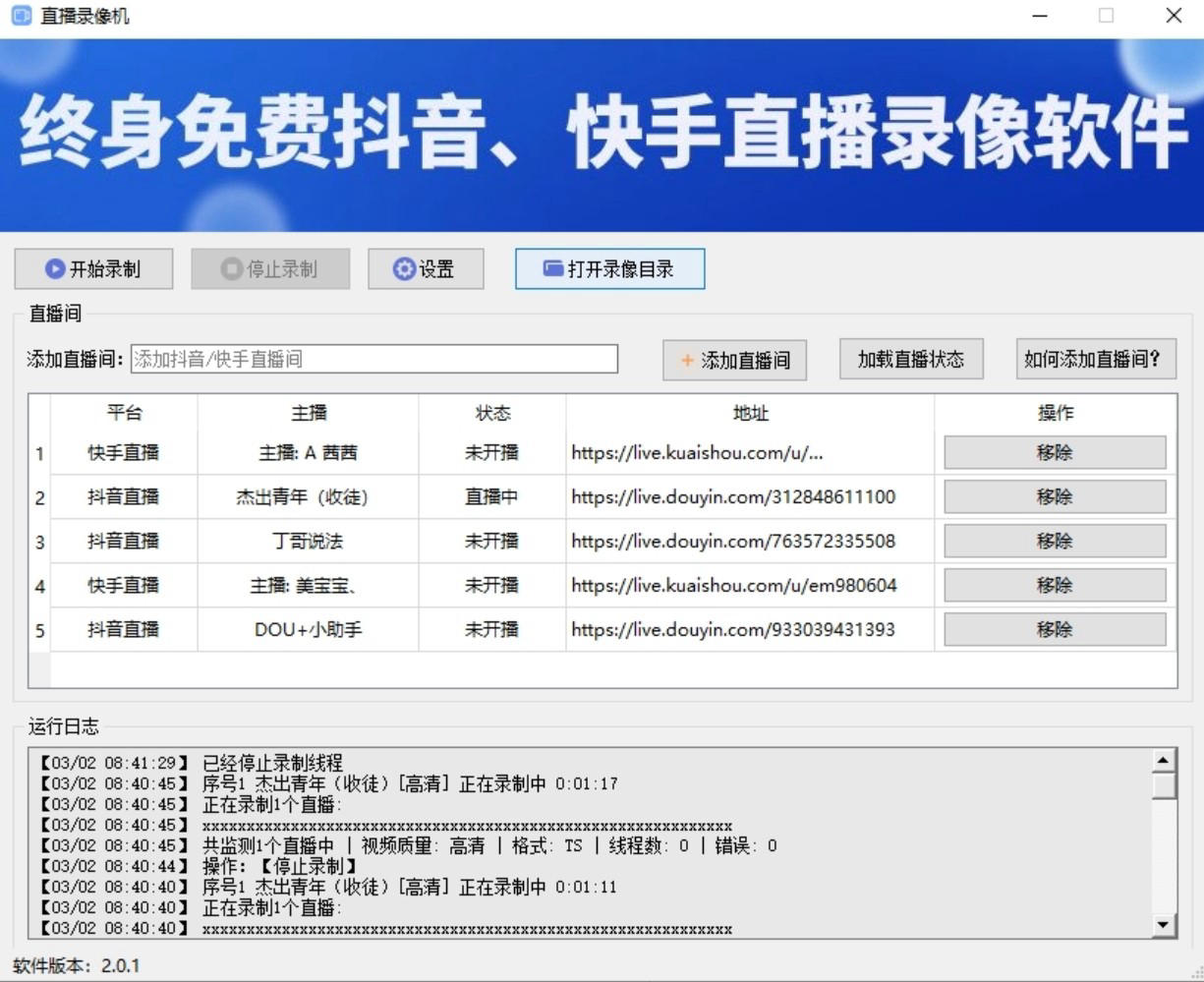Select row header number 2

point(39,497)
